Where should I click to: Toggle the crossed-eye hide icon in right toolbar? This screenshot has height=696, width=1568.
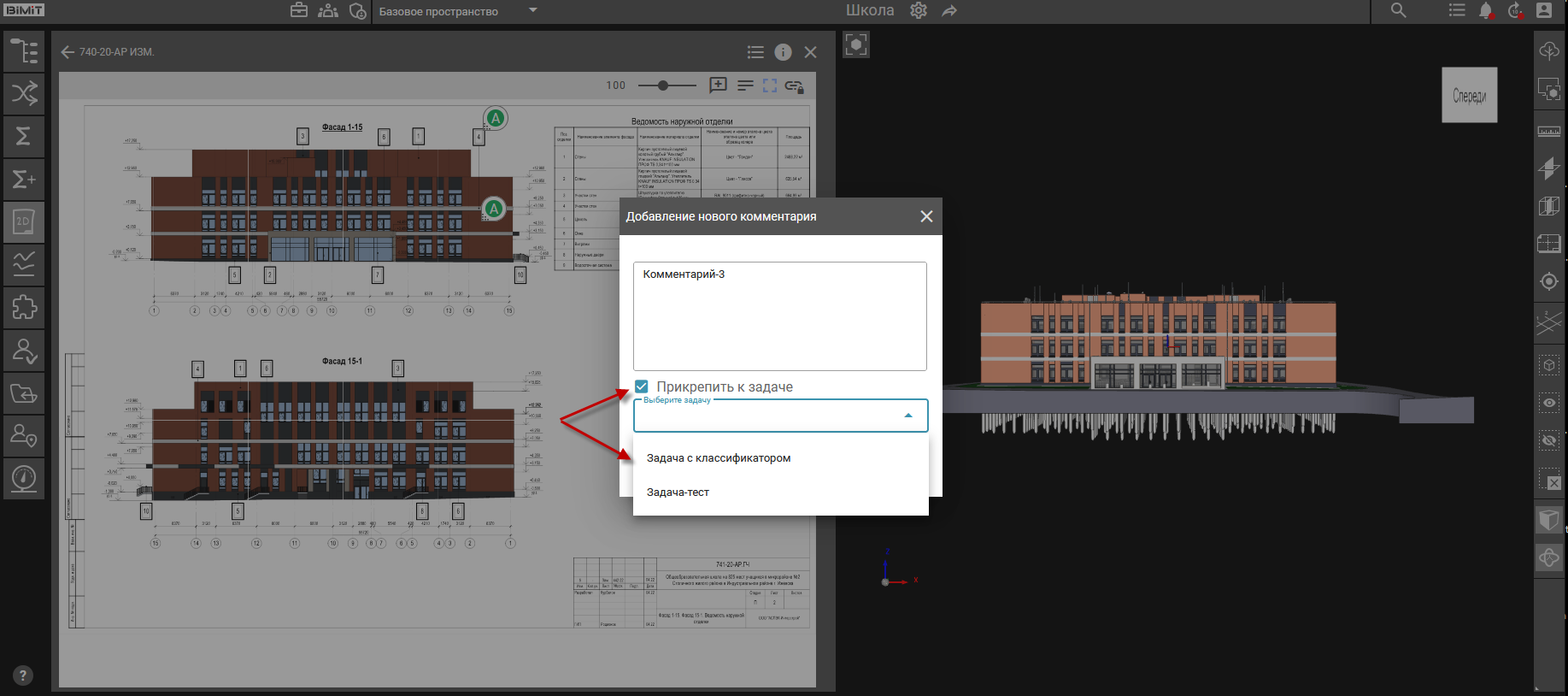point(1549,440)
